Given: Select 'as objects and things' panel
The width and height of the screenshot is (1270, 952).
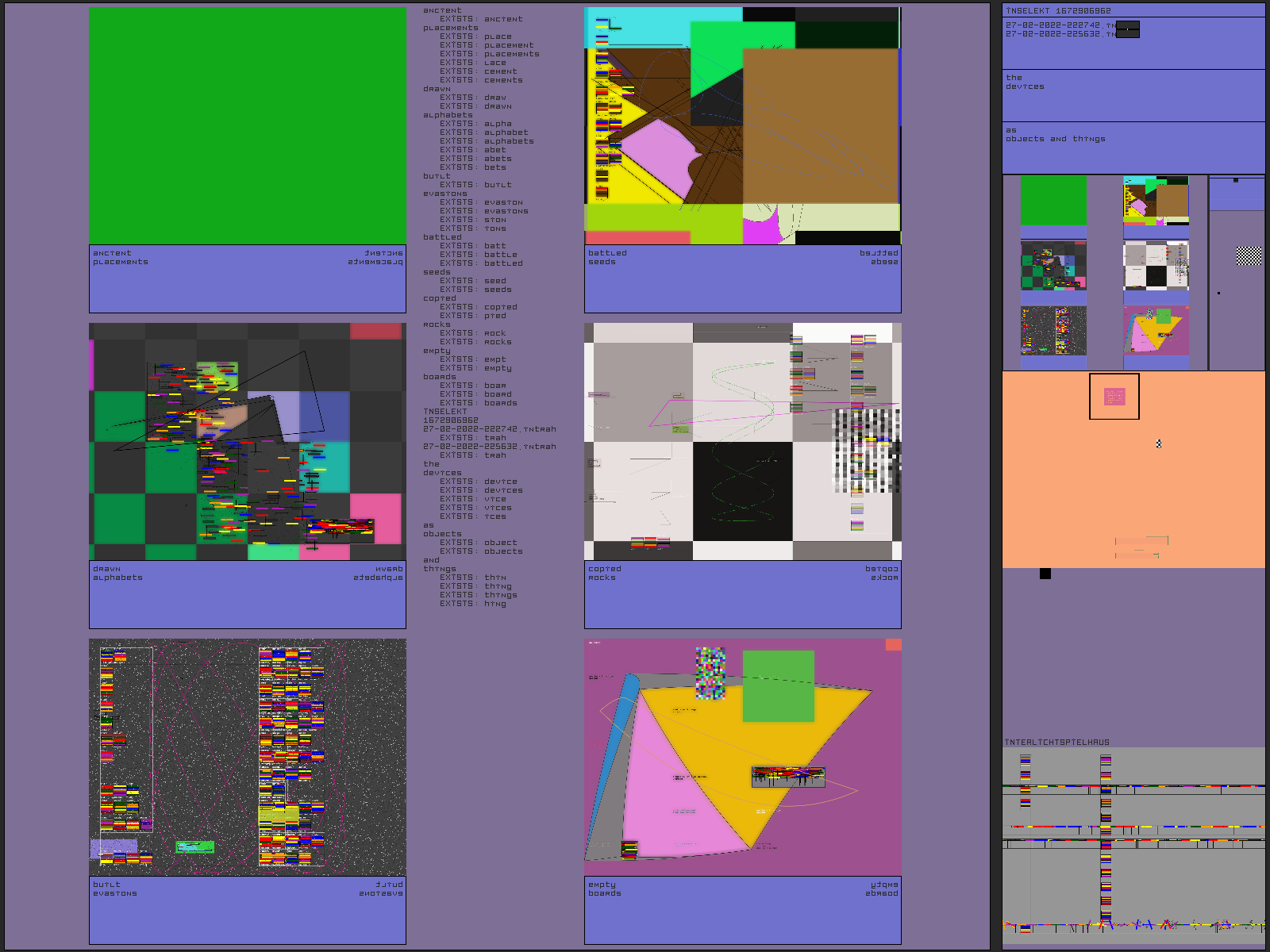Looking at the screenshot, I should click(1133, 148).
